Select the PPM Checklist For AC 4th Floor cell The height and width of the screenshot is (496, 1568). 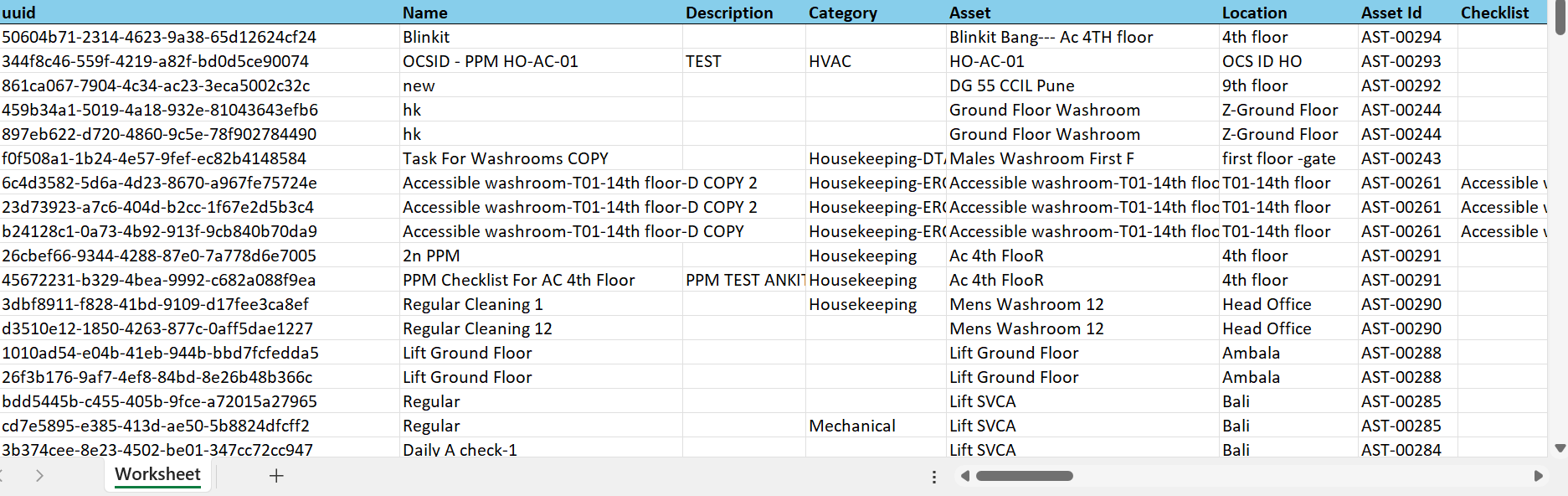point(519,280)
